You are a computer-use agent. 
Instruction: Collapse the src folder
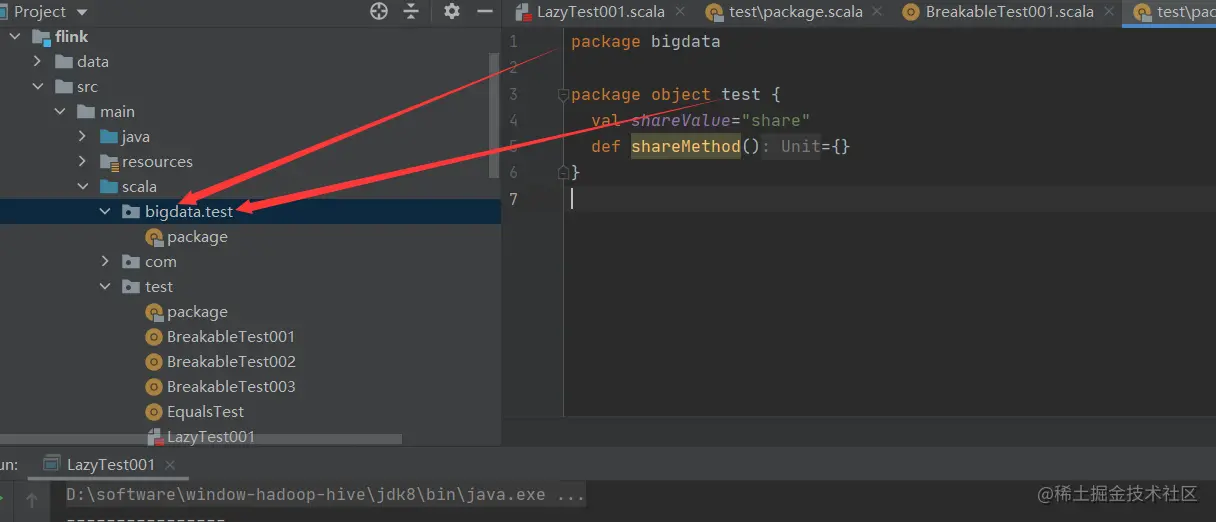[38, 86]
